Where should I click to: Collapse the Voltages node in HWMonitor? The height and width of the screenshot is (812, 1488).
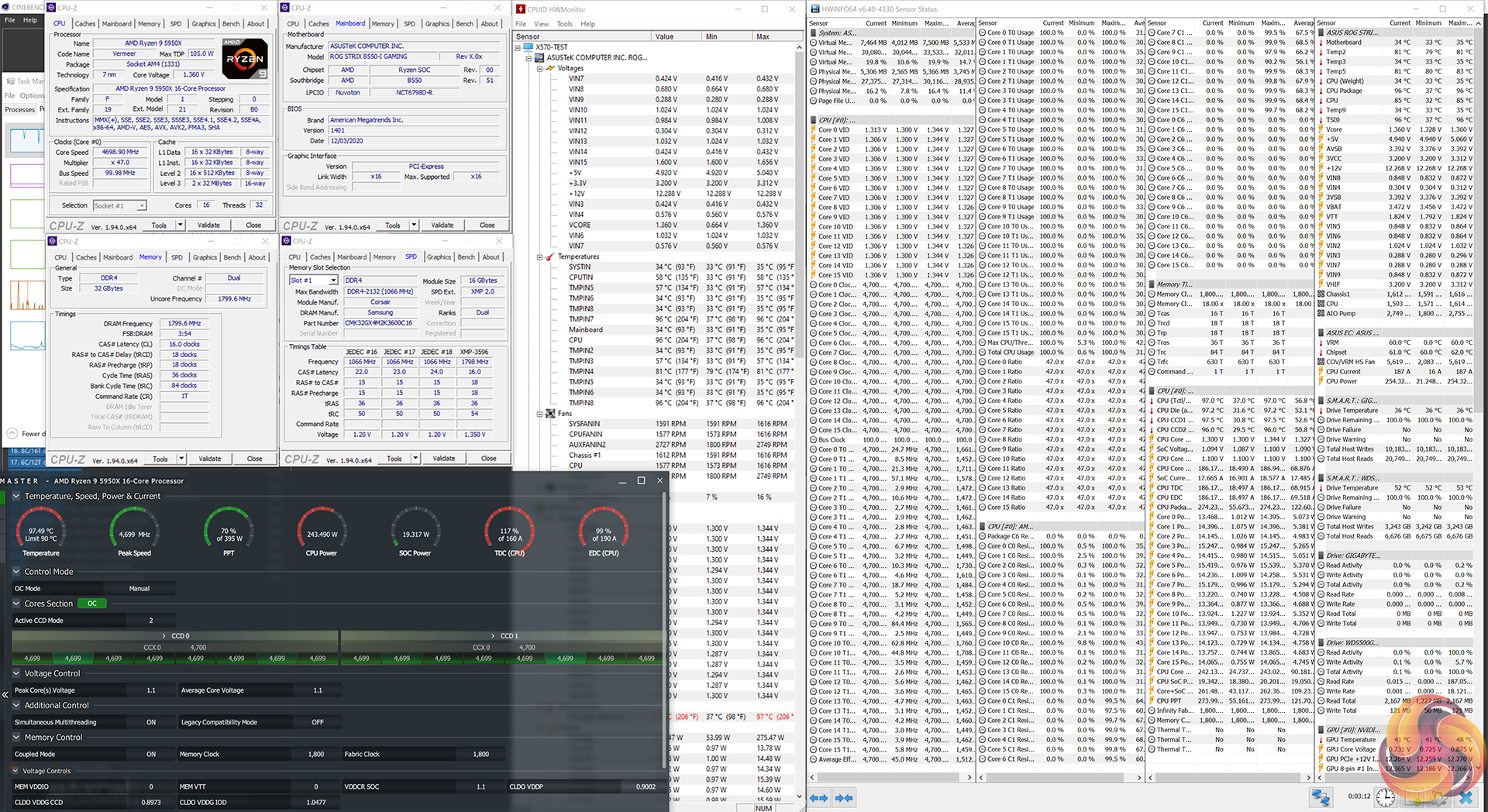[540, 68]
